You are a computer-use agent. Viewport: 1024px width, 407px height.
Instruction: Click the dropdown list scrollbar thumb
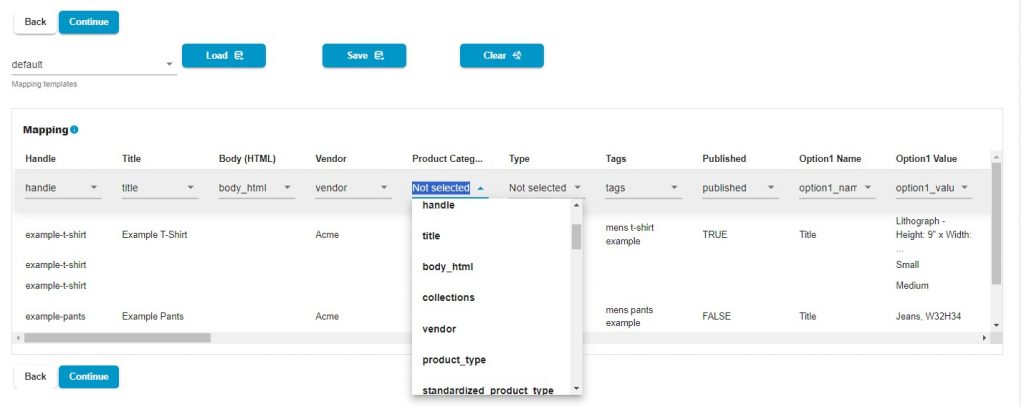(576, 236)
